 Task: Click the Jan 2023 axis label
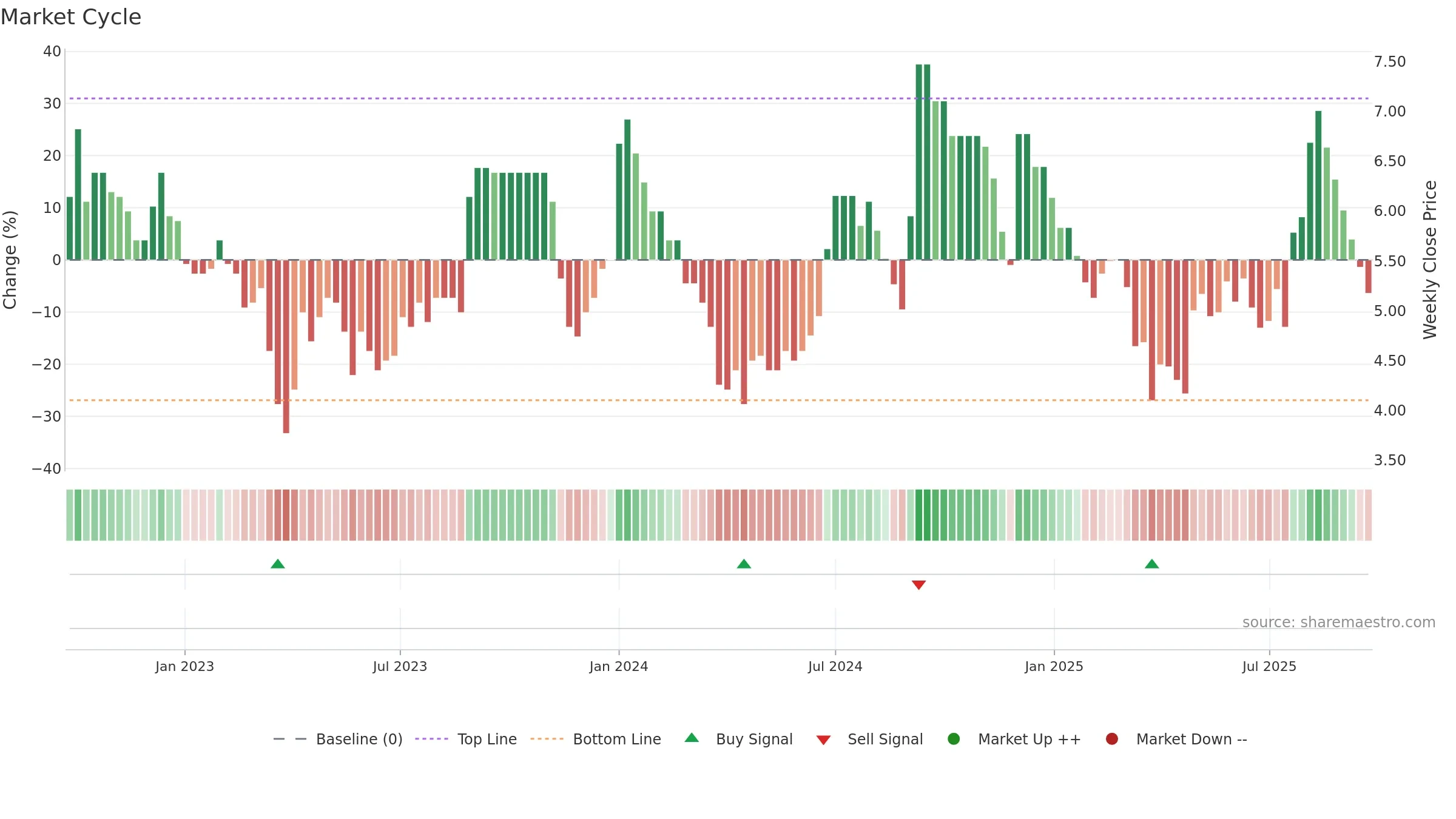pos(184,667)
